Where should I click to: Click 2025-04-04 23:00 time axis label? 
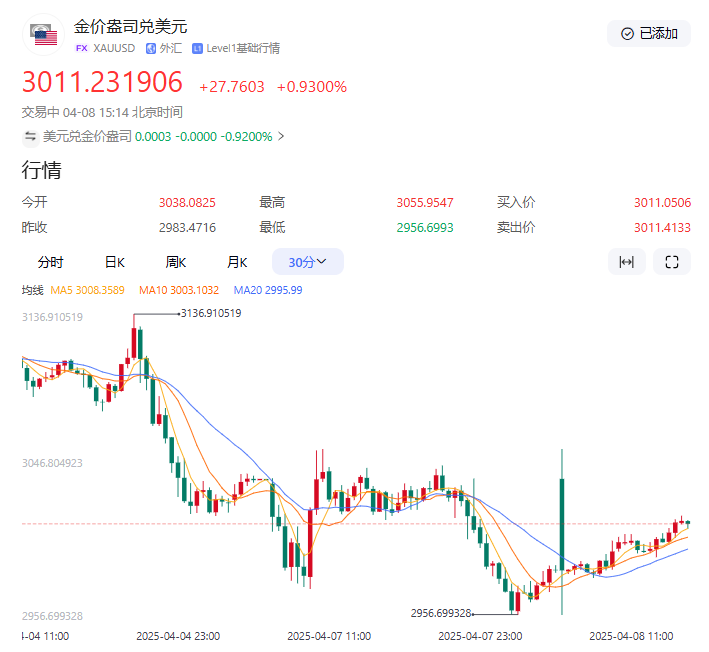(178, 637)
